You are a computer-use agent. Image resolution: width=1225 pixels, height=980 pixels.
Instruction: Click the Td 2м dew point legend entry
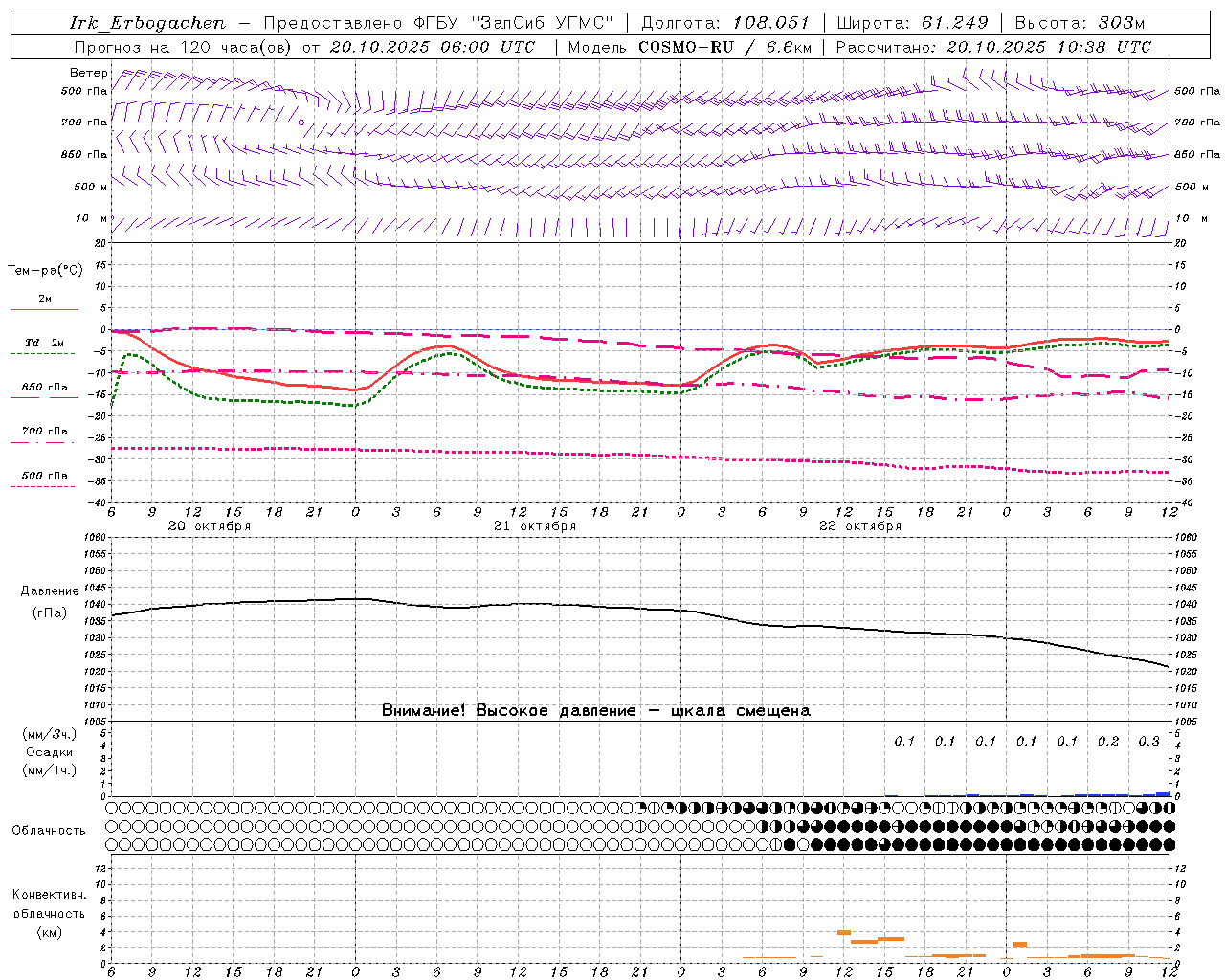point(44,343)
